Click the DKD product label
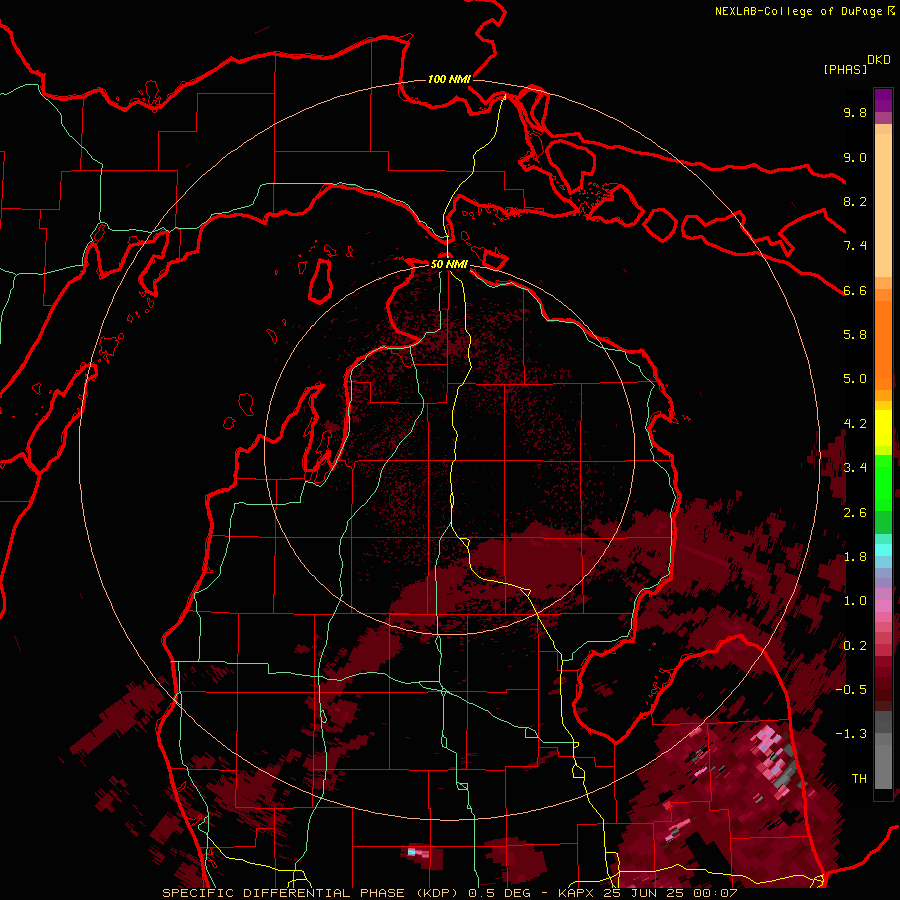 coord(879,60)
